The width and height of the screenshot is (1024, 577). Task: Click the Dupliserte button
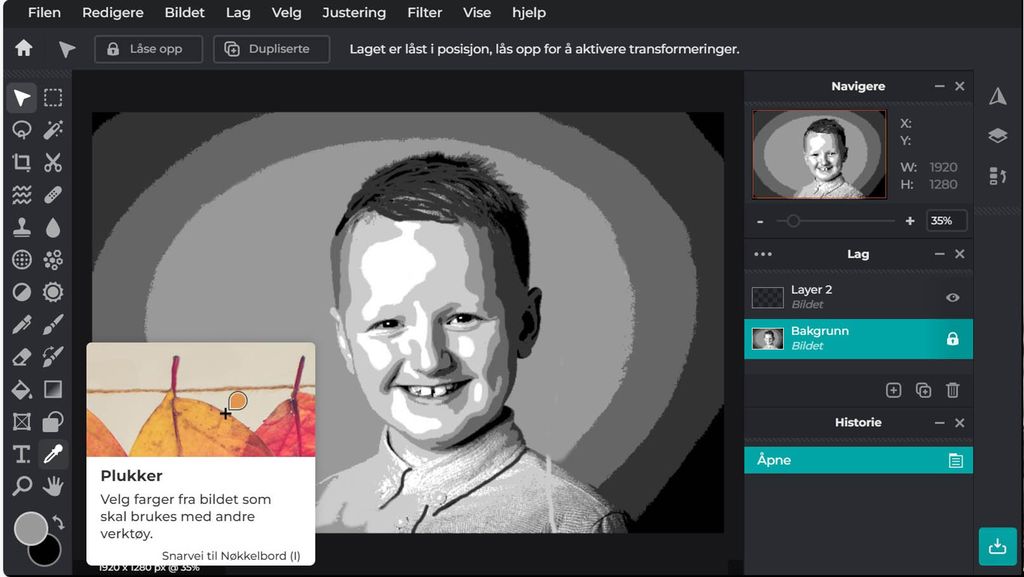271,48
